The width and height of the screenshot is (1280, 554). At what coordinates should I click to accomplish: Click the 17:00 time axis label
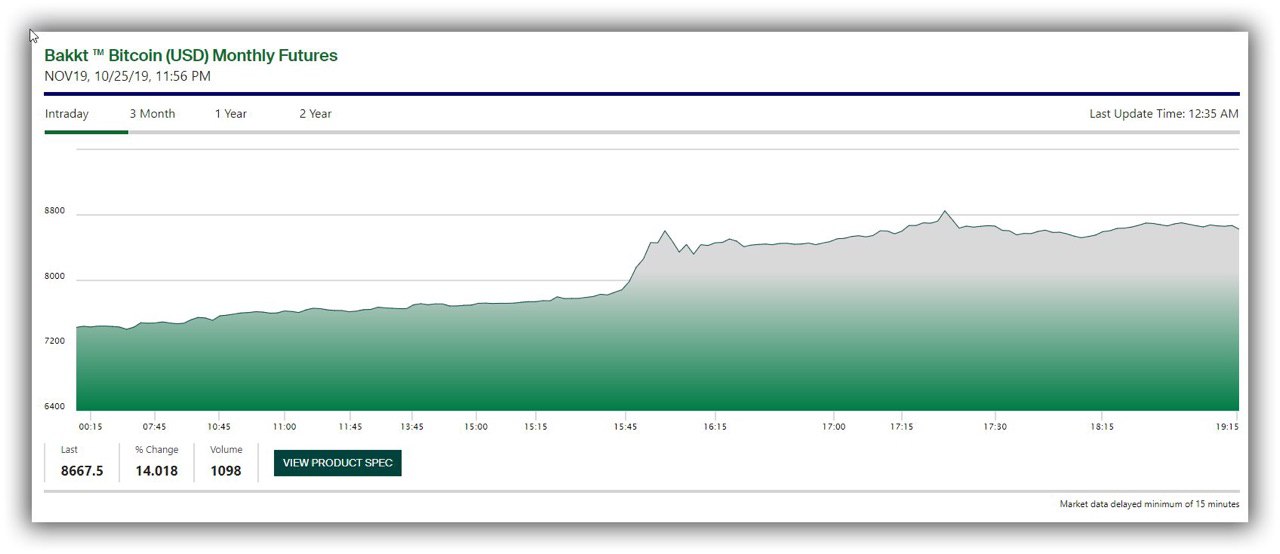(x=834, y=427)
